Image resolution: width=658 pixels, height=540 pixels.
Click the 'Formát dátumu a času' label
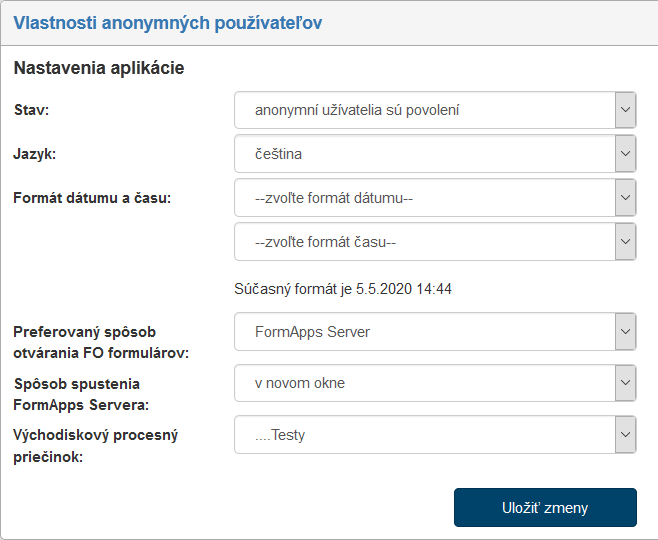(92, 198)
